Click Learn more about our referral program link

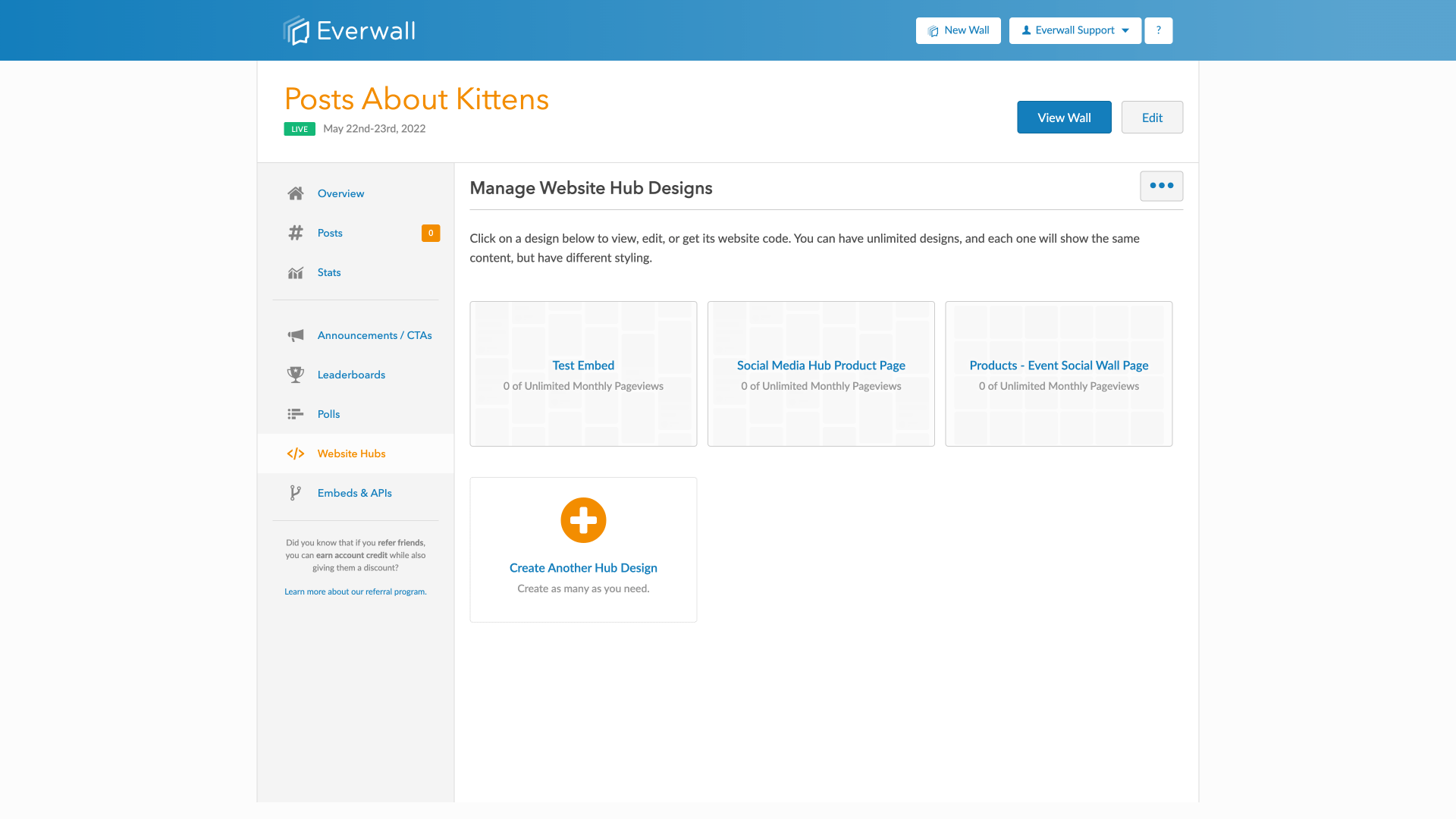tap(355, 591)
